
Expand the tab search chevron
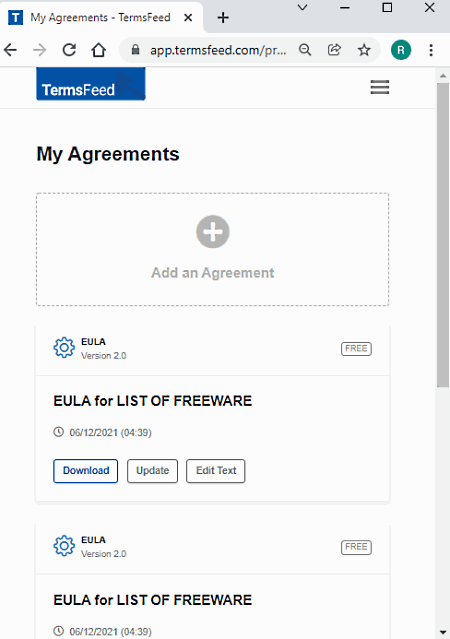[302, 7]
